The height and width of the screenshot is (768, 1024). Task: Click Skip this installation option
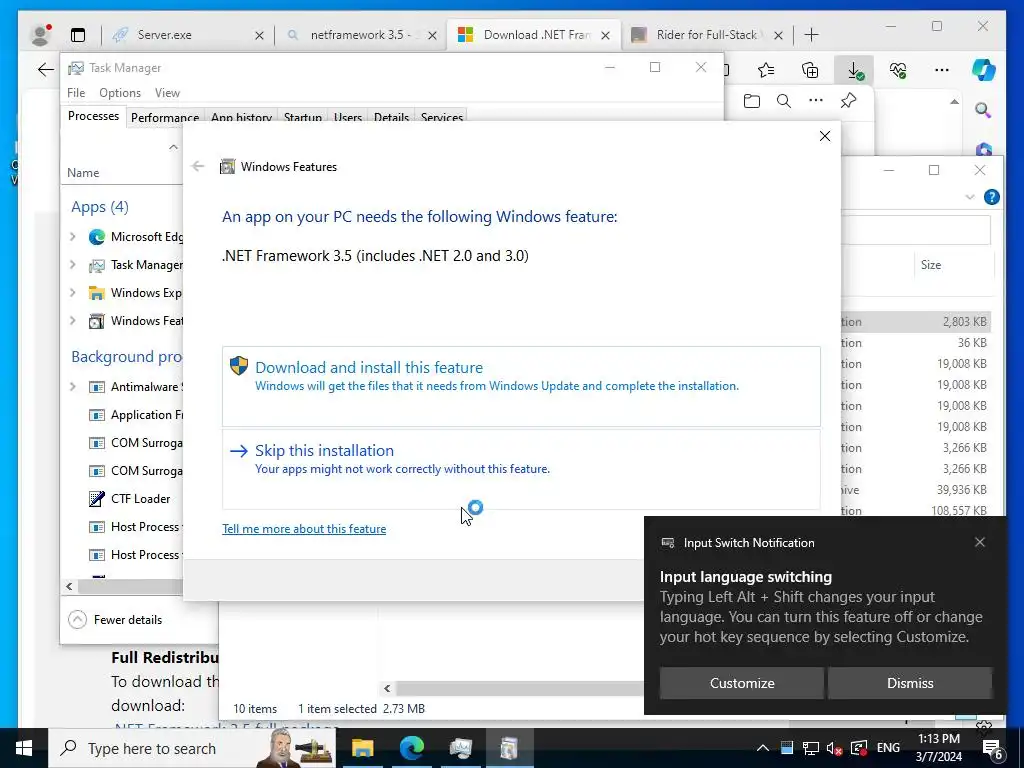pos(521,469)
